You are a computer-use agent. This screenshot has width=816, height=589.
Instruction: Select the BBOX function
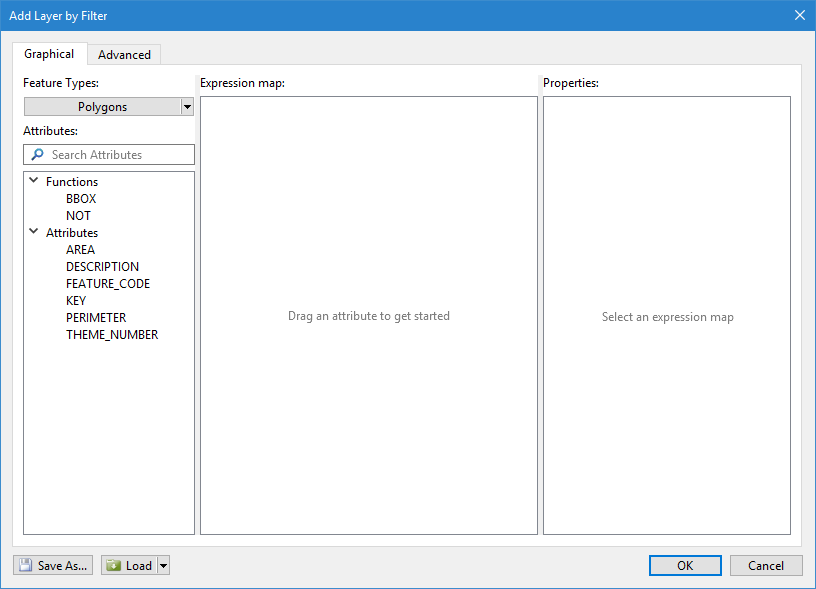(81, 199)
